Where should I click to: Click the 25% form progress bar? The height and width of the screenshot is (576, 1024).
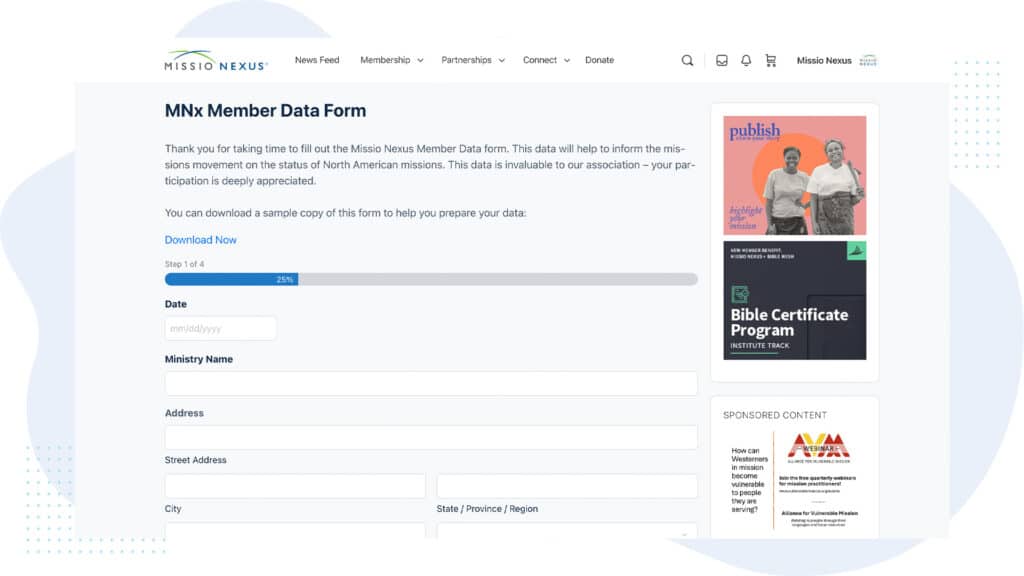click(x=431, y=280)
